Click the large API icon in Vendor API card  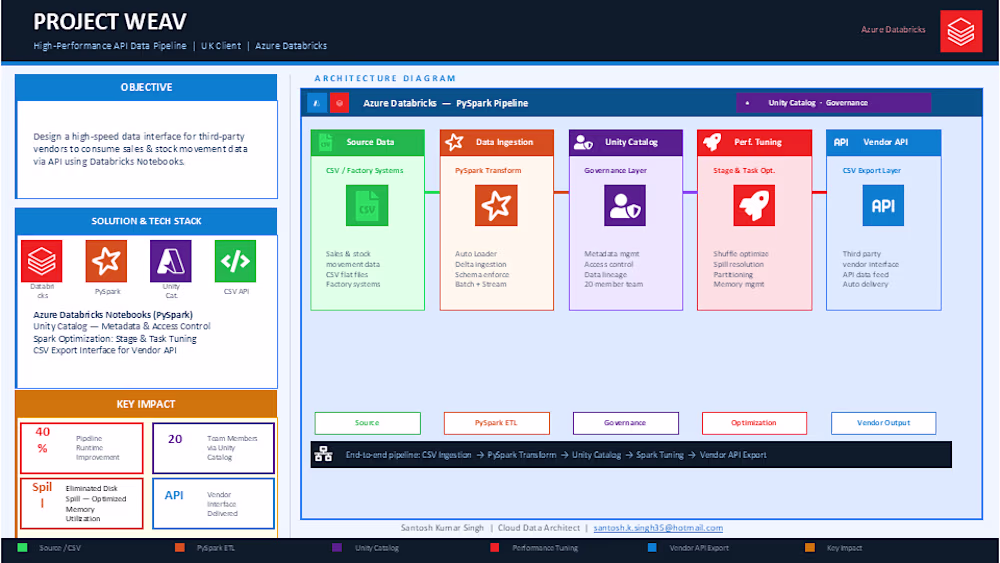(883, 205)
